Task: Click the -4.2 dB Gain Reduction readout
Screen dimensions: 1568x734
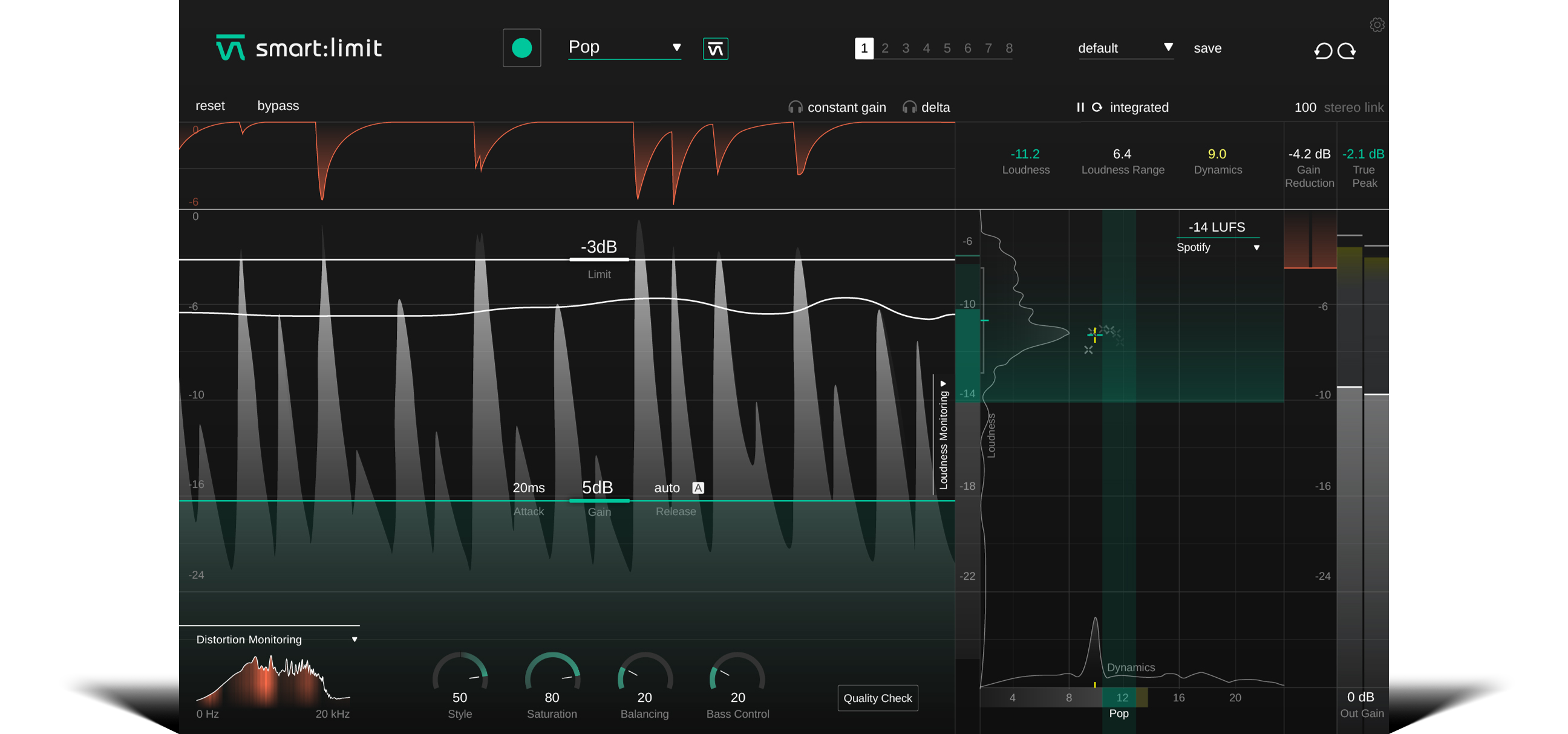Action: point(1309,154)
